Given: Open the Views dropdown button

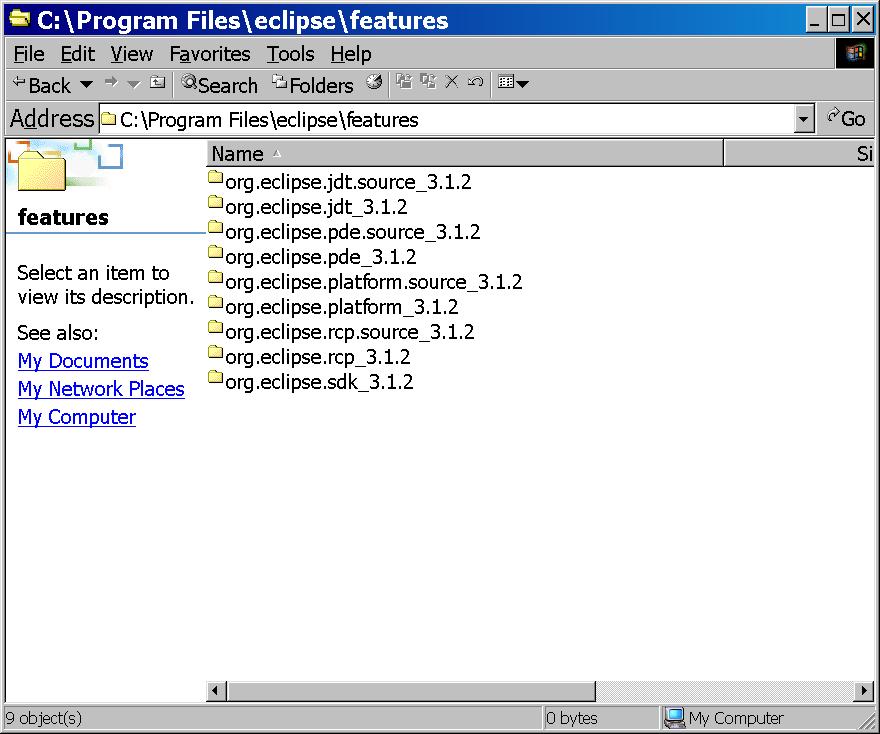Looking at the screenshot, I should pos(513,83).
